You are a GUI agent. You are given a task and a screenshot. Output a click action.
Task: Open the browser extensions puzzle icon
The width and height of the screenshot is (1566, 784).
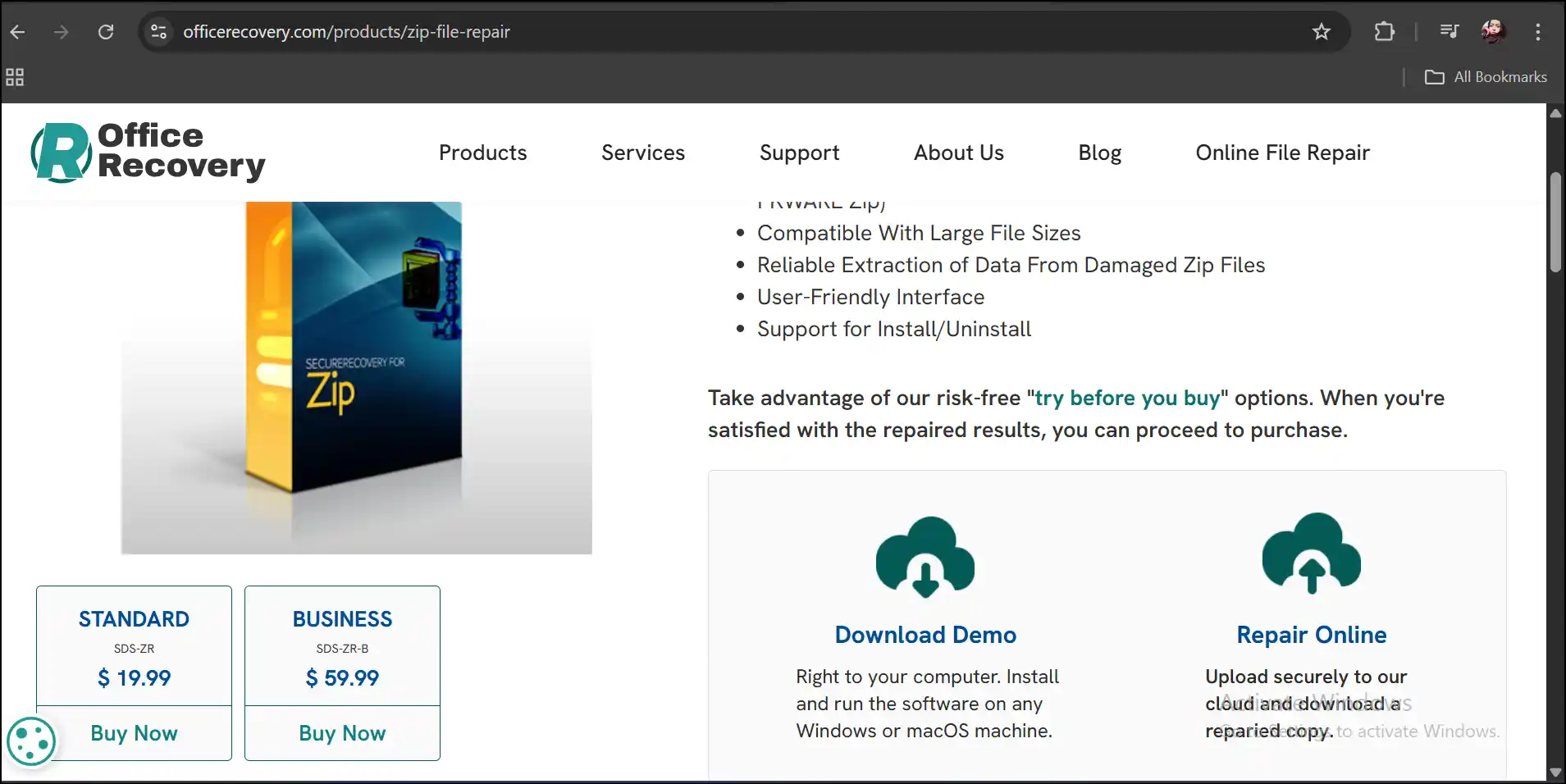[x=1384, y=32]
